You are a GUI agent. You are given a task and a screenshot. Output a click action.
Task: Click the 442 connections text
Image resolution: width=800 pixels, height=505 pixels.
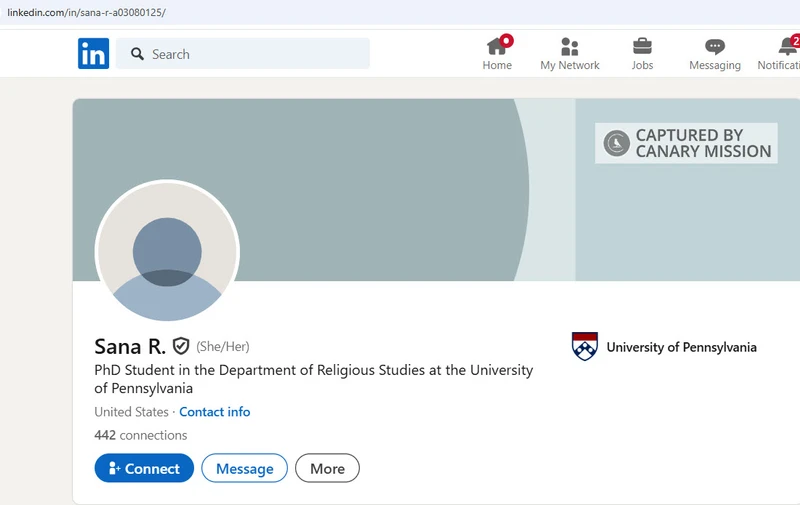141,435
